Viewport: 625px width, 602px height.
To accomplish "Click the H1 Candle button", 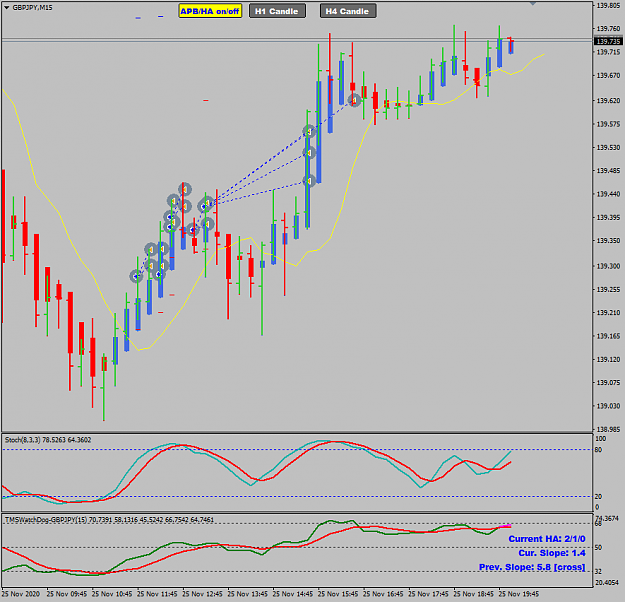I will 277,11.
